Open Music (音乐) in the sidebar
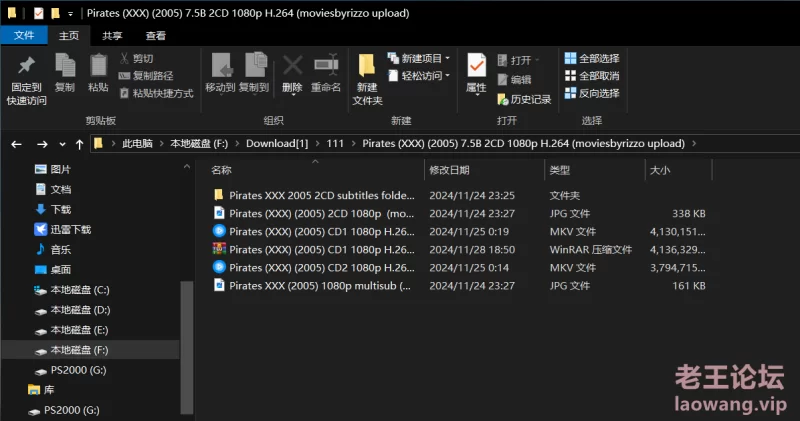The height and width of the screenshot is (421, 800). coord(53,250)
